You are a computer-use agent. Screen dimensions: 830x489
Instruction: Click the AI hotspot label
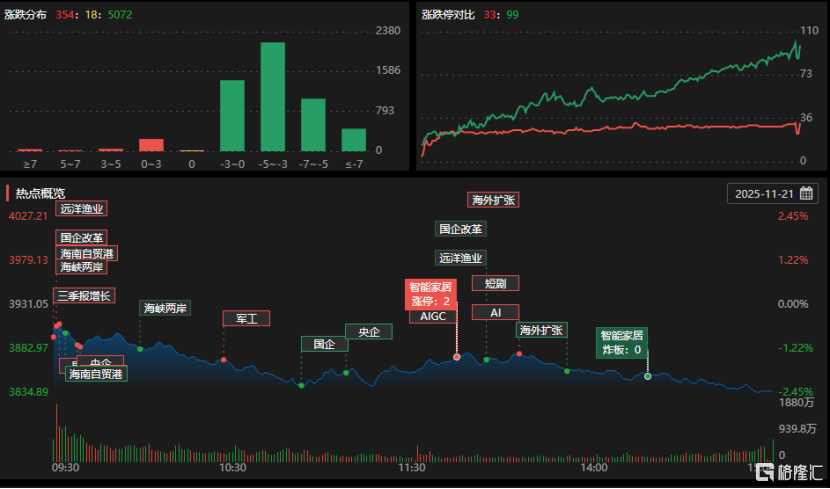point(495,312)
